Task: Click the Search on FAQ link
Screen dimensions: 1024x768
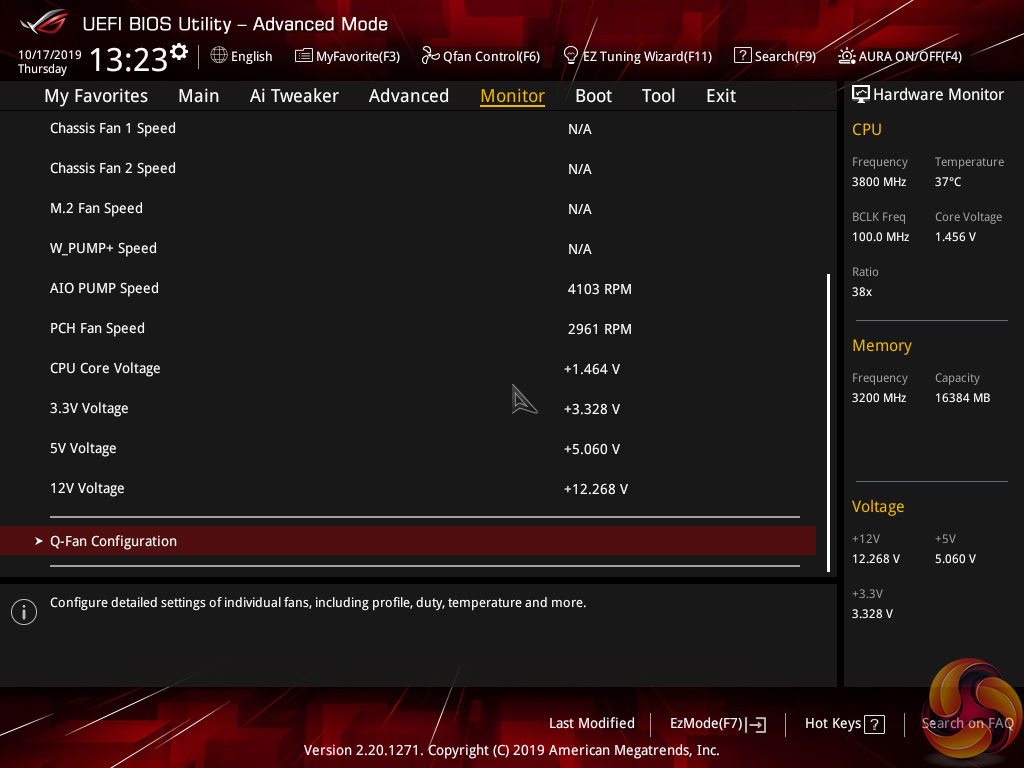Action: (x=967, y=724)
